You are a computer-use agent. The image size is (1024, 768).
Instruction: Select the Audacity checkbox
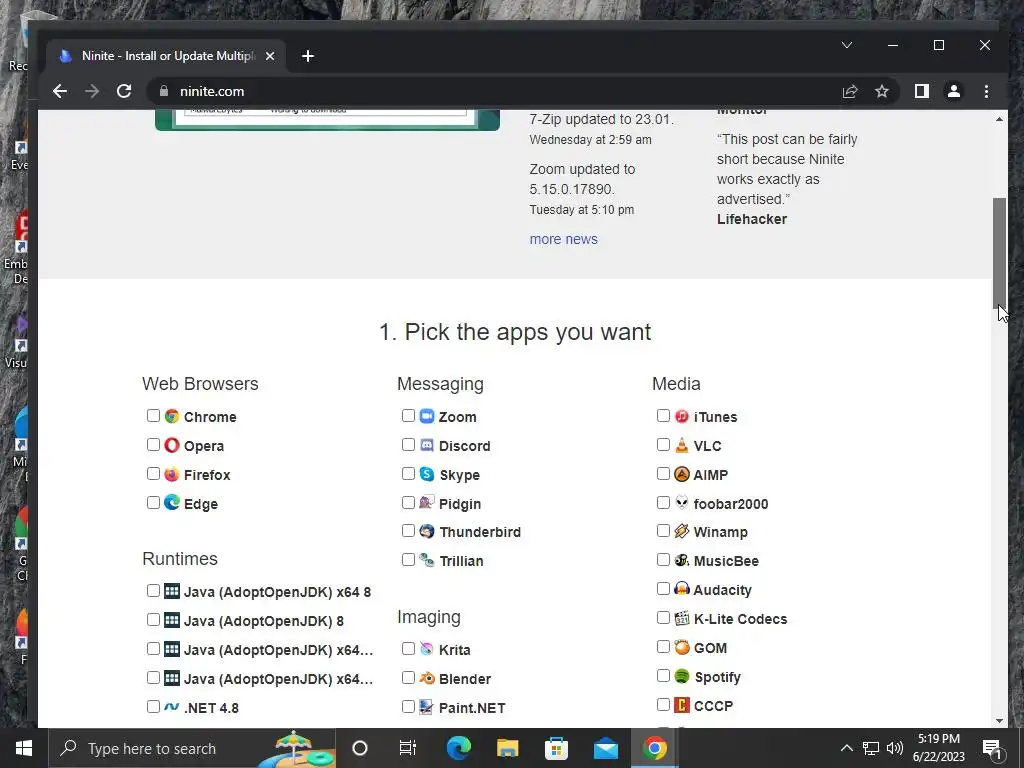(x=663, y=588)
